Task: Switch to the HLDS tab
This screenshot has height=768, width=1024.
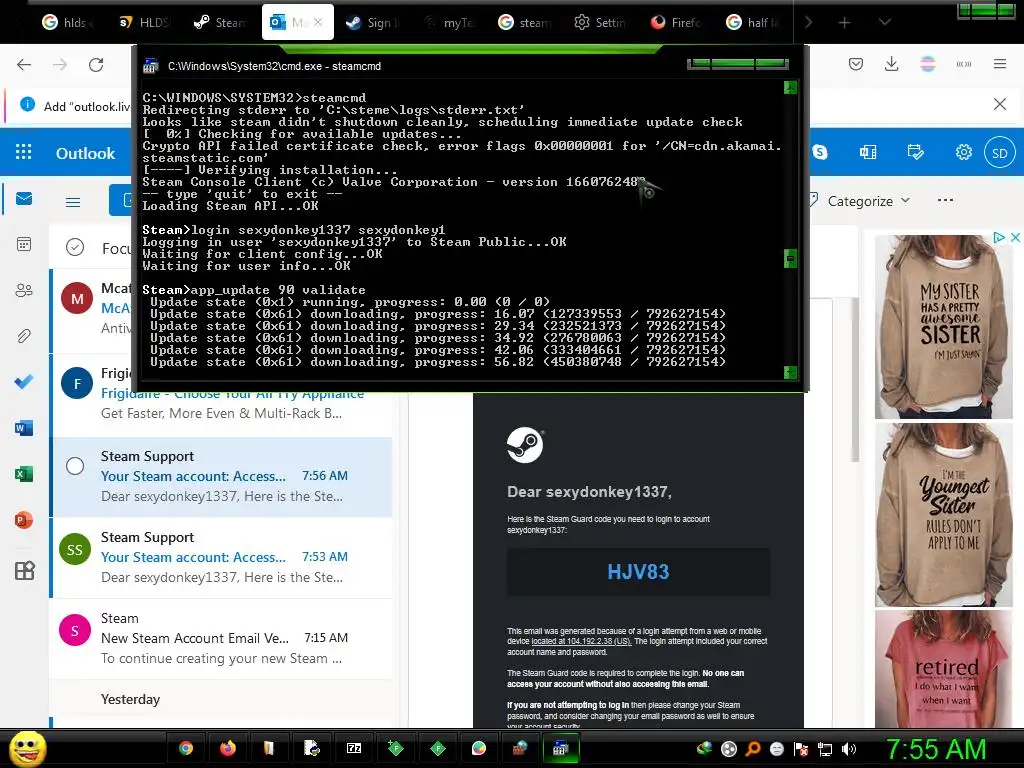Action: (x=144, y=22)
